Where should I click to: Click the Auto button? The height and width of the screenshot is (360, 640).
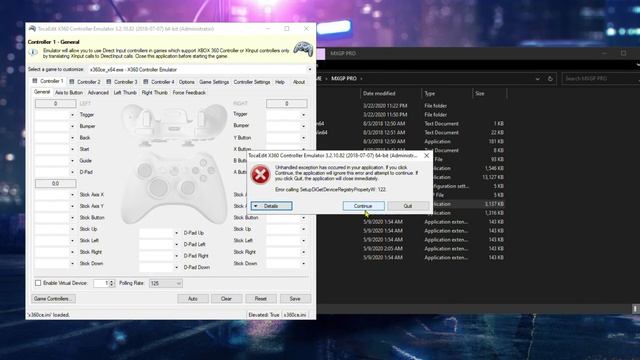(x=193, y=299)
